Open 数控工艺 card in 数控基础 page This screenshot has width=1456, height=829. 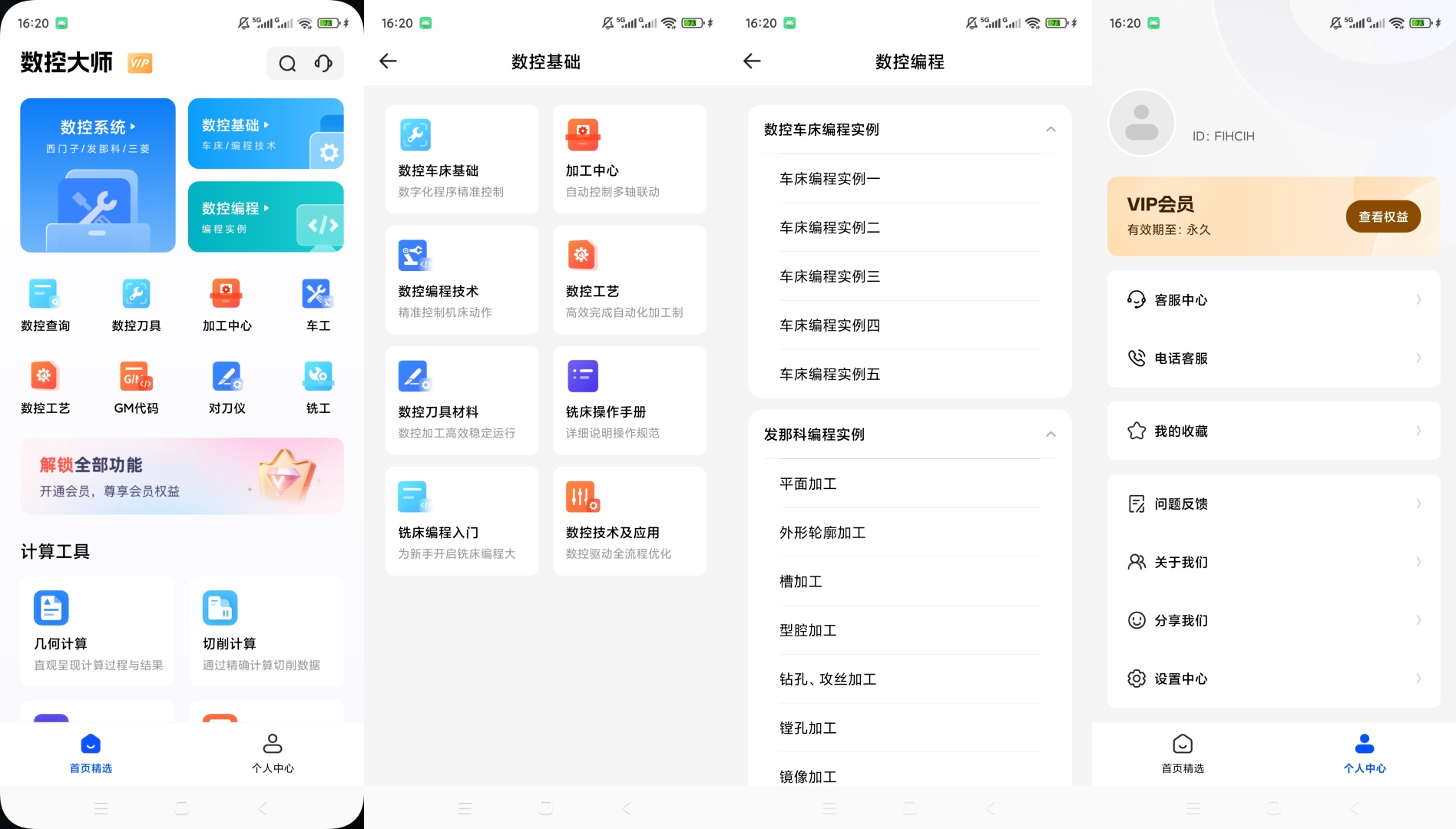pos(630,279)
